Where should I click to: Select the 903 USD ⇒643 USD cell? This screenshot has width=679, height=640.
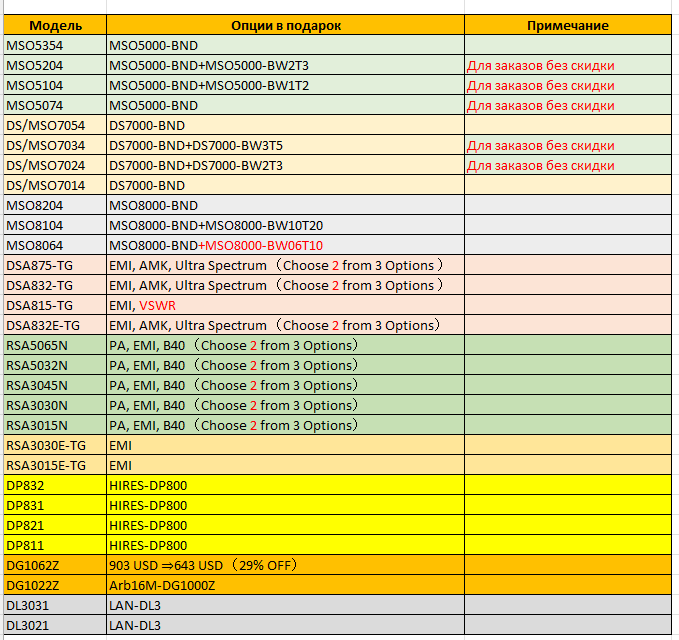click(285, 565)
